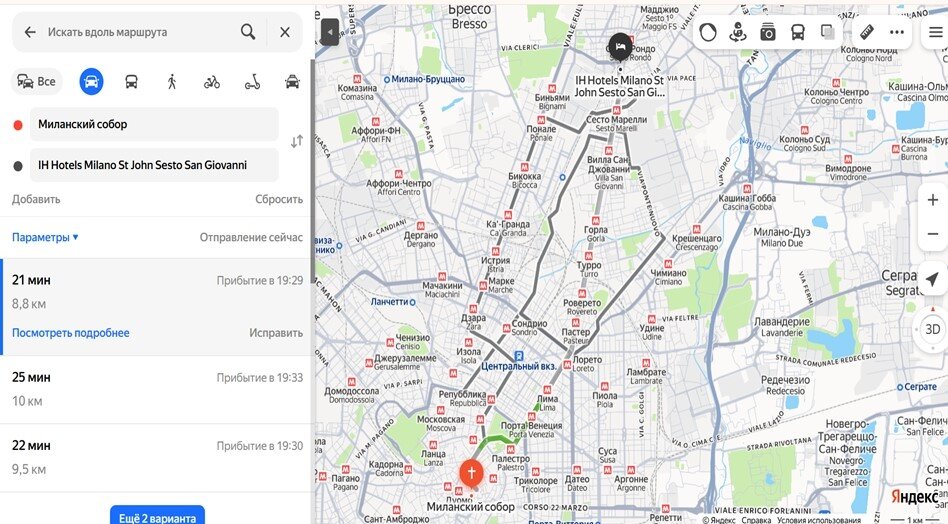This screenshot has height=524, width=948.
Task: Collapse the left route side panel
Action: 330,33
